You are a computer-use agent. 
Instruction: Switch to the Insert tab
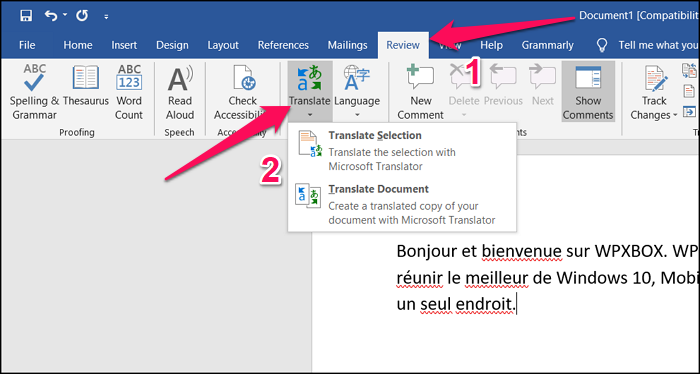point(124,45)
